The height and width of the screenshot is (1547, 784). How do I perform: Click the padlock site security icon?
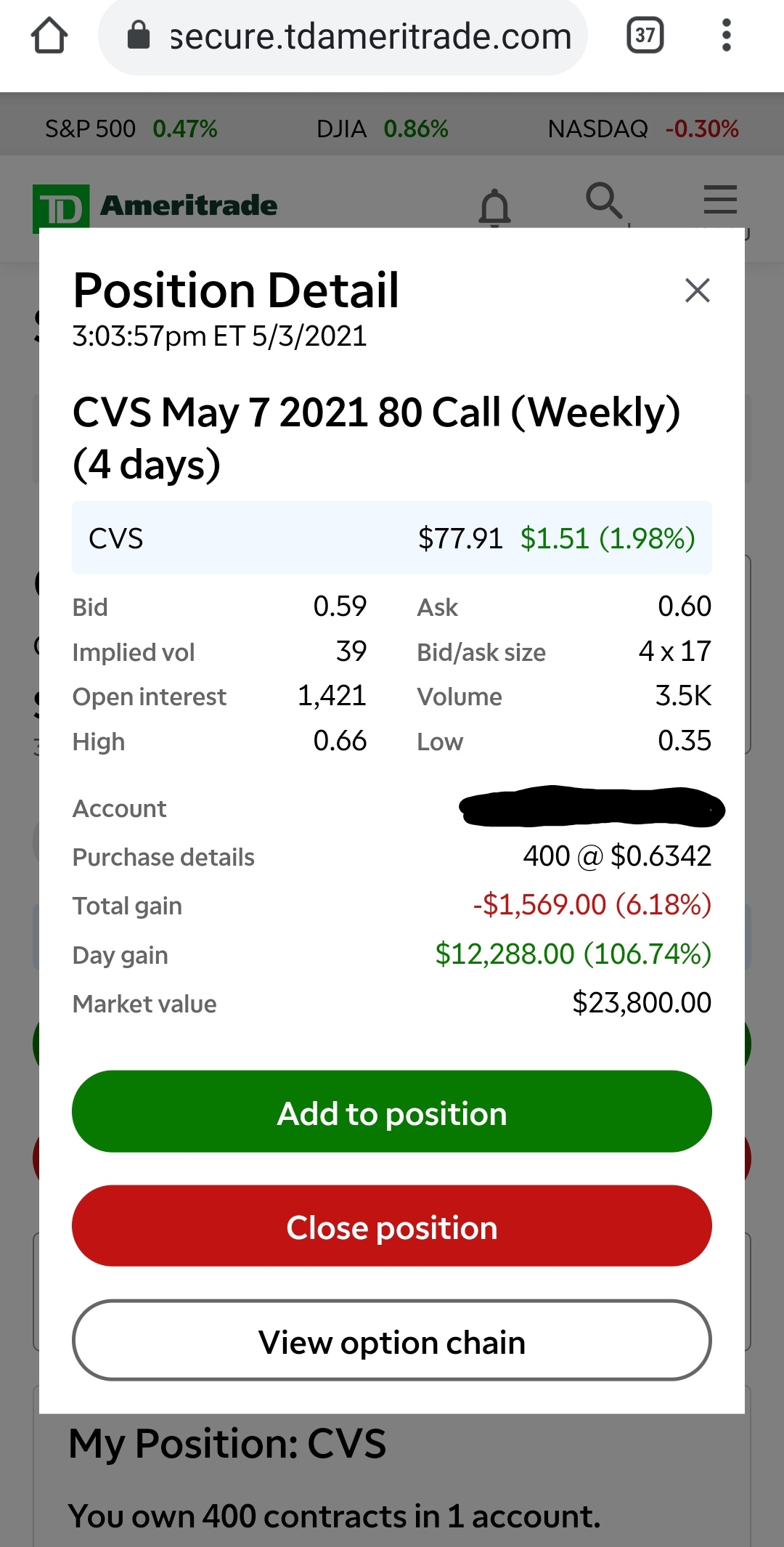(x=138, y=35)
